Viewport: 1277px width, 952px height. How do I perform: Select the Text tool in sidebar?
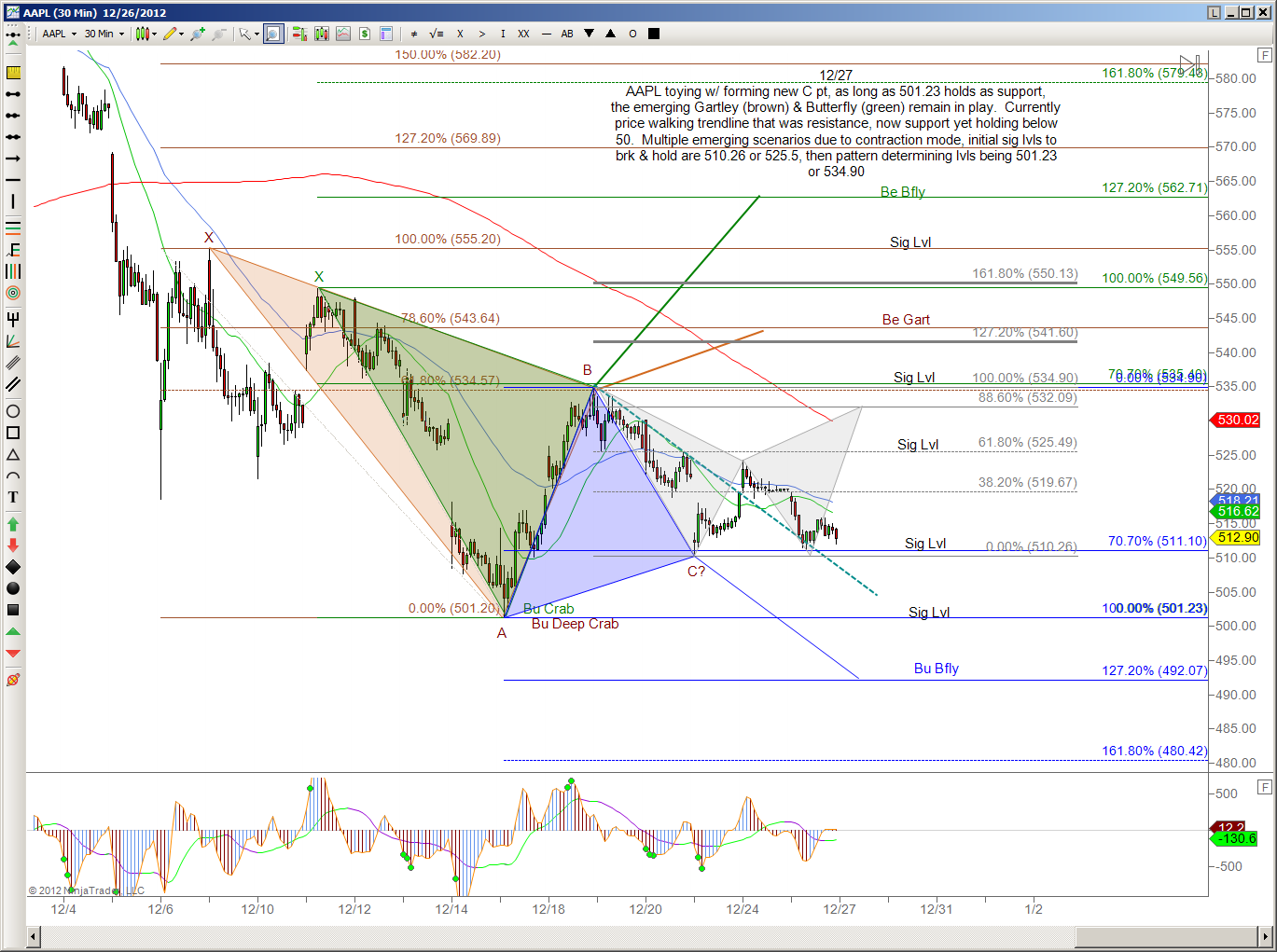[x=13, y=497]
